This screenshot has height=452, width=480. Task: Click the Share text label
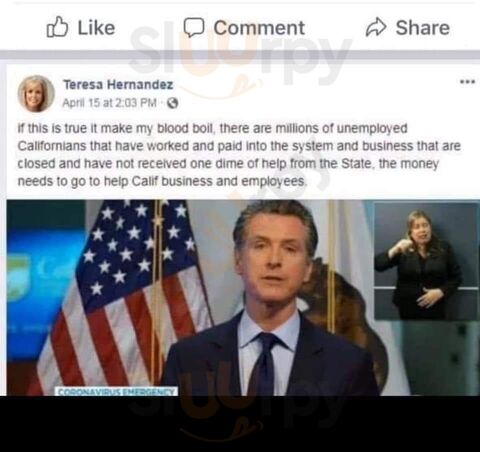(x=423, y=28)
